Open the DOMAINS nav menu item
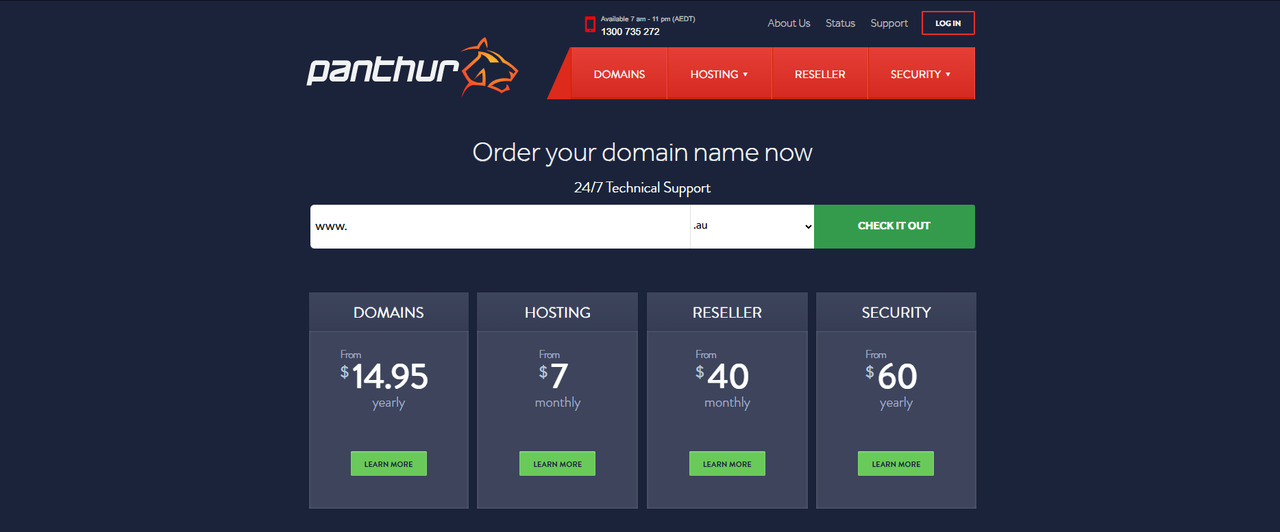 tap(619, 74)
